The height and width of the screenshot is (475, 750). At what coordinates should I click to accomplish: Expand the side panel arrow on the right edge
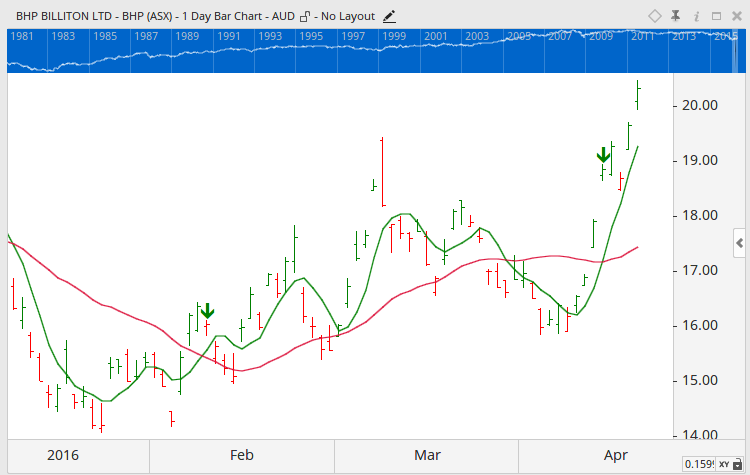[x=739, y=243]
